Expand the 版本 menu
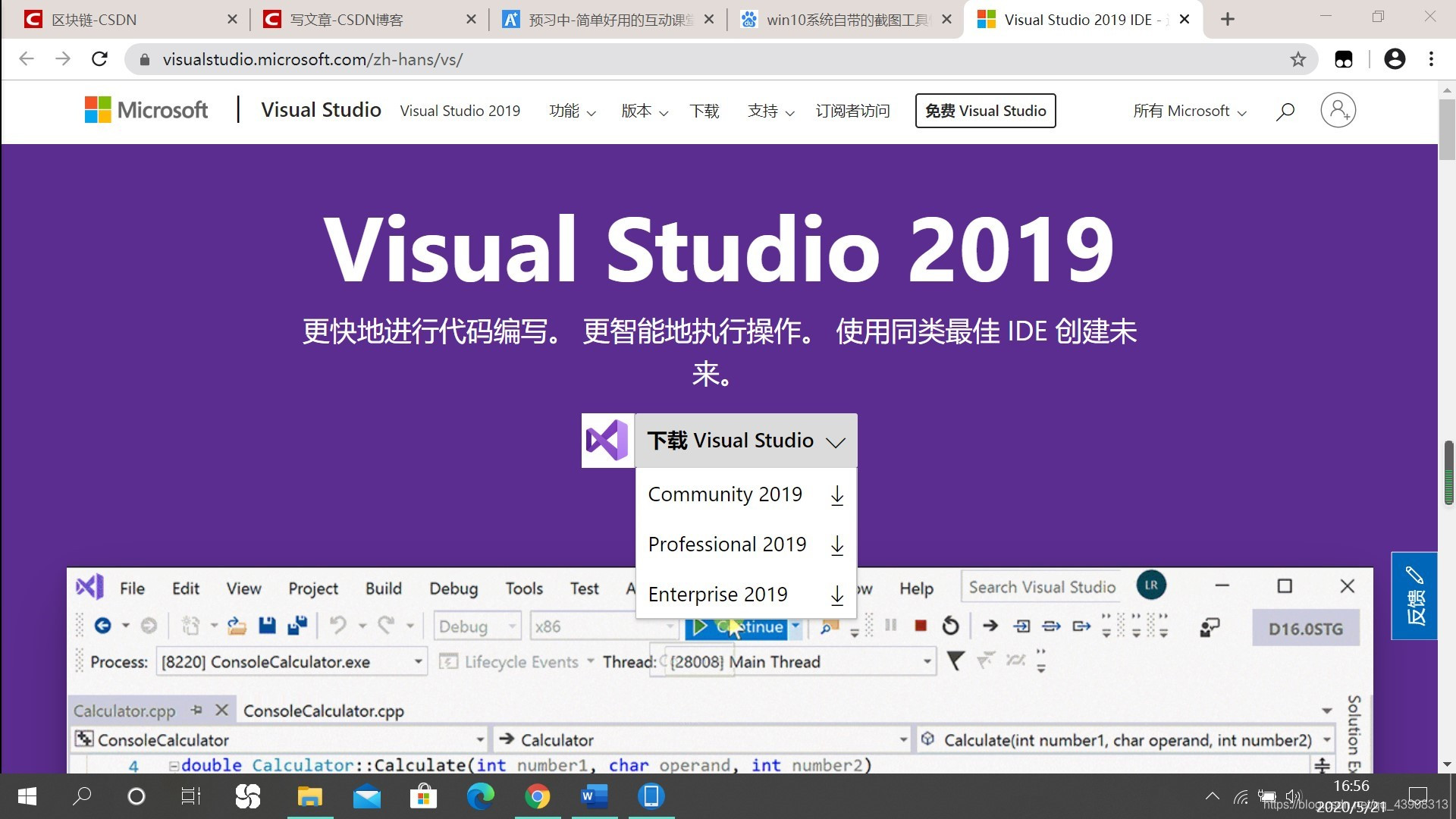This screenshot has width=1456, height=819. pos(645,111)
